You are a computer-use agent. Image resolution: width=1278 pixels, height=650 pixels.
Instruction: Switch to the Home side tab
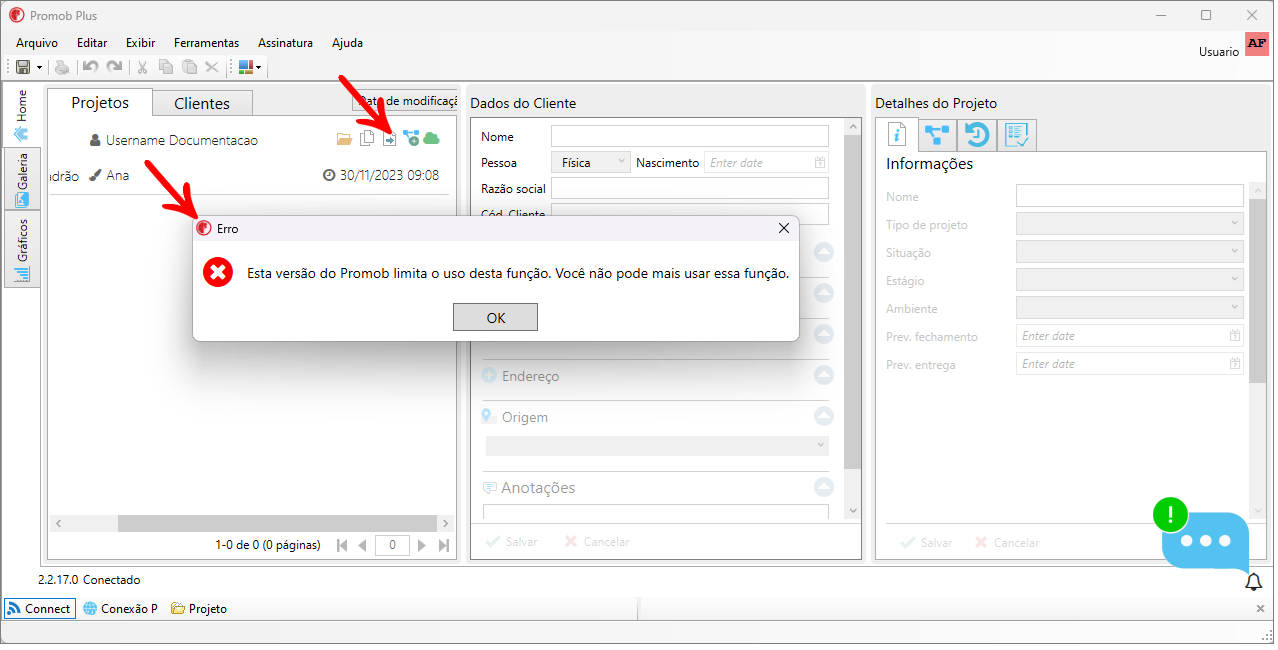(x=22, y=117)
